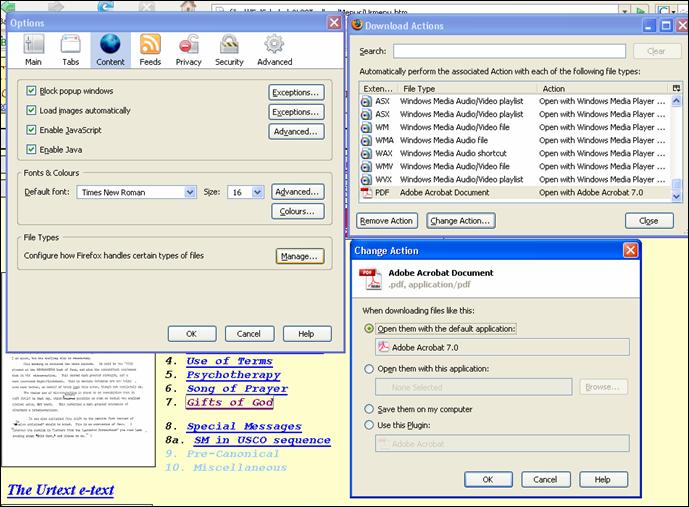The image size is (689, 507).
Task: Click the Manage... file types button
Action: [x=300, y=256]
